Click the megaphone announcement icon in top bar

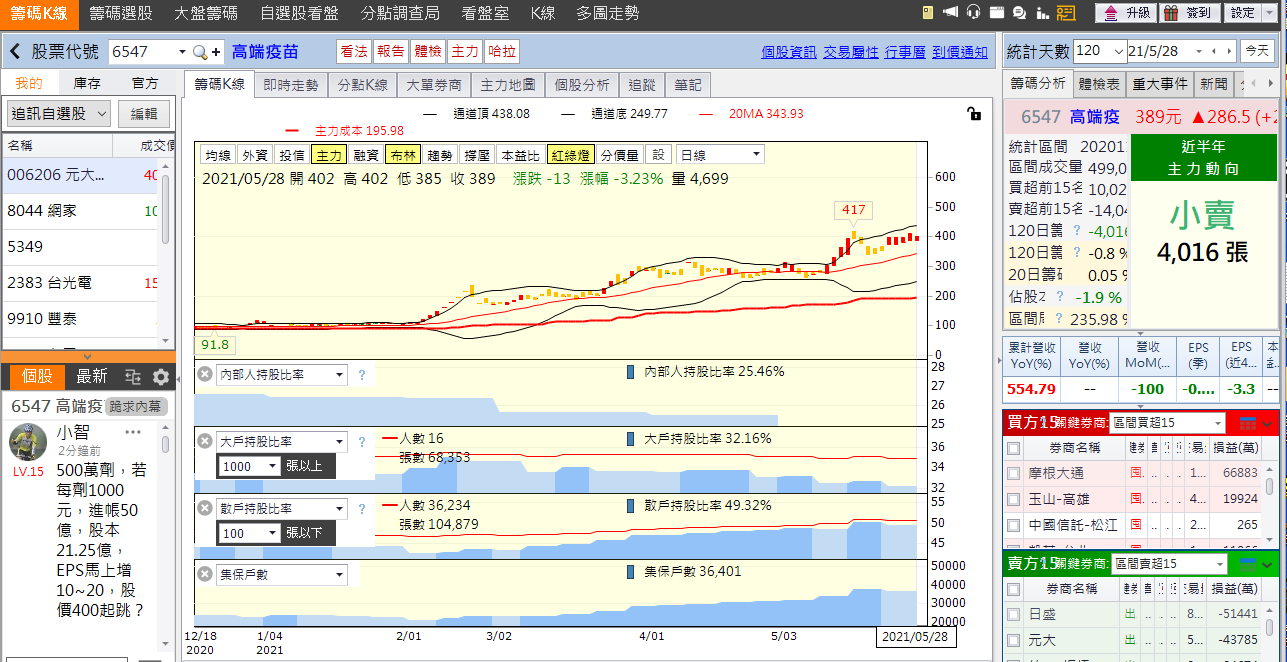[x=950, y=13]
